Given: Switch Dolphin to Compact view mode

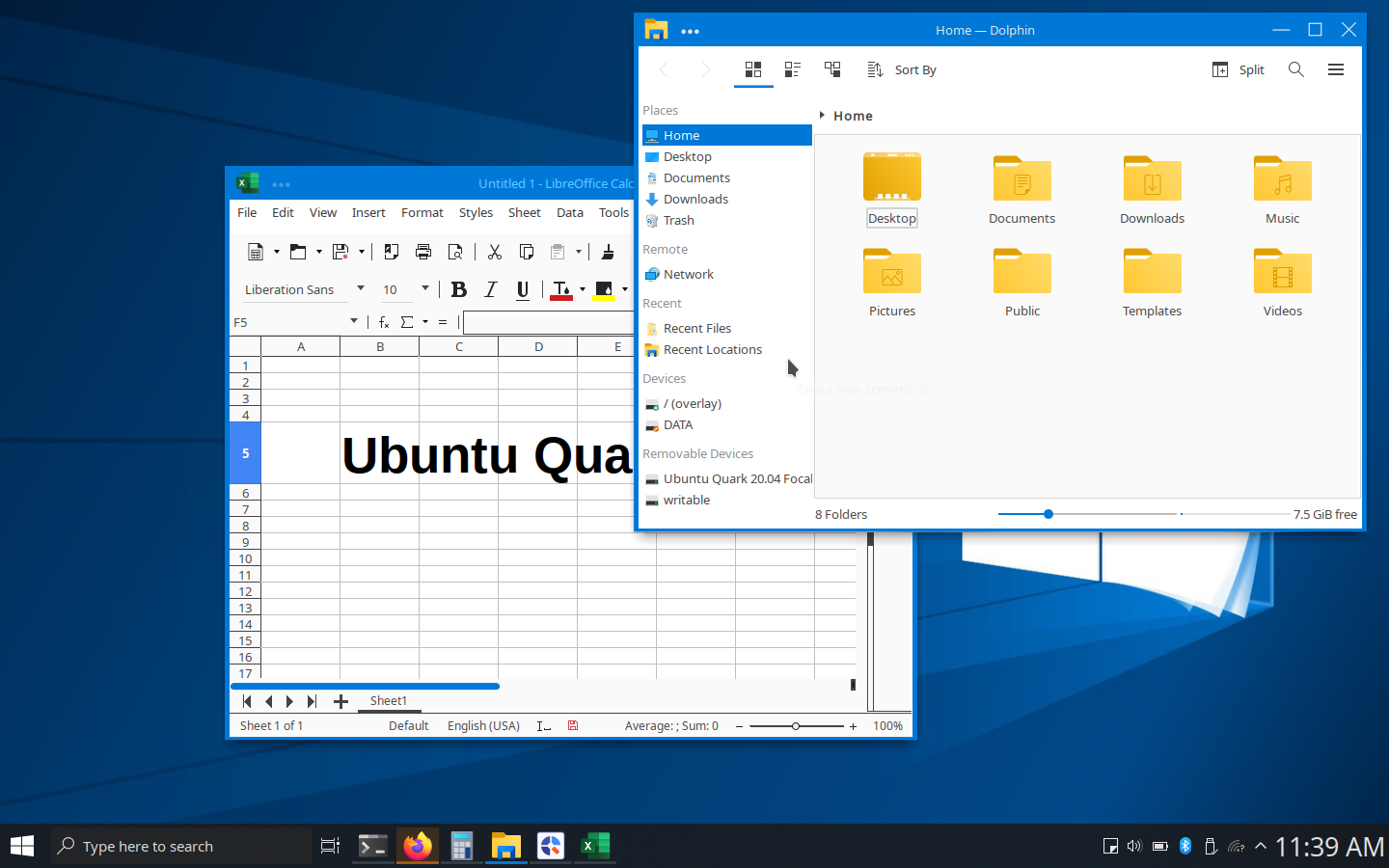Looking at the screenshot, I should coord(793,69).
